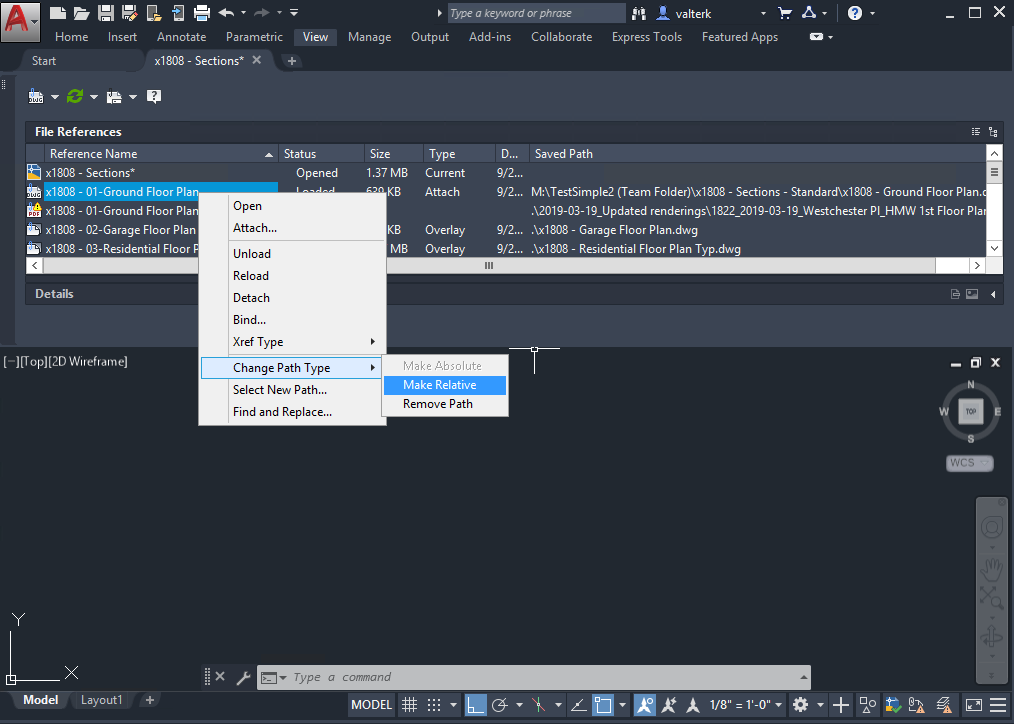
Task: Save the drawing with the Save icon
Action: click(105, 12)
